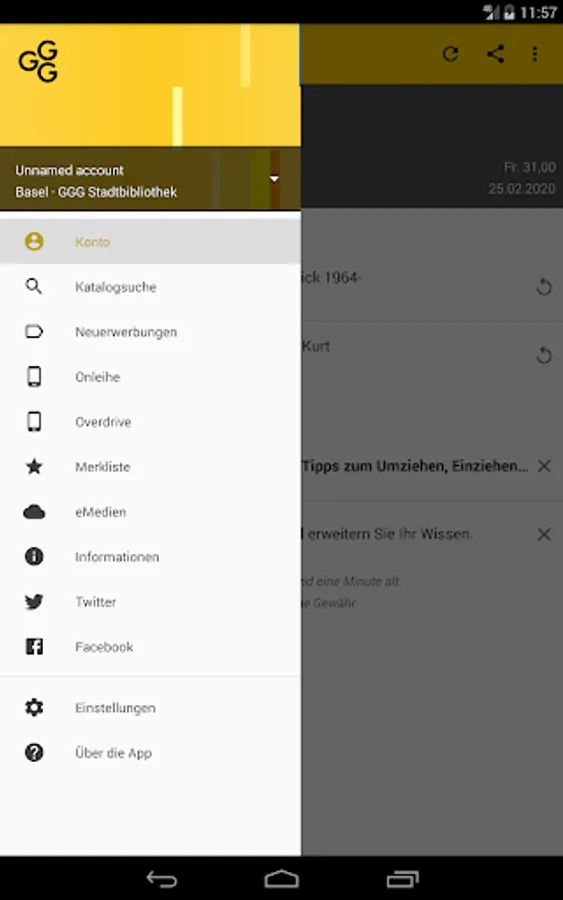Image resolution: width=563 pixels, height=900 pixels.
Task: Tap the share icon in toolbar
Action: click(x=495, y=54)
